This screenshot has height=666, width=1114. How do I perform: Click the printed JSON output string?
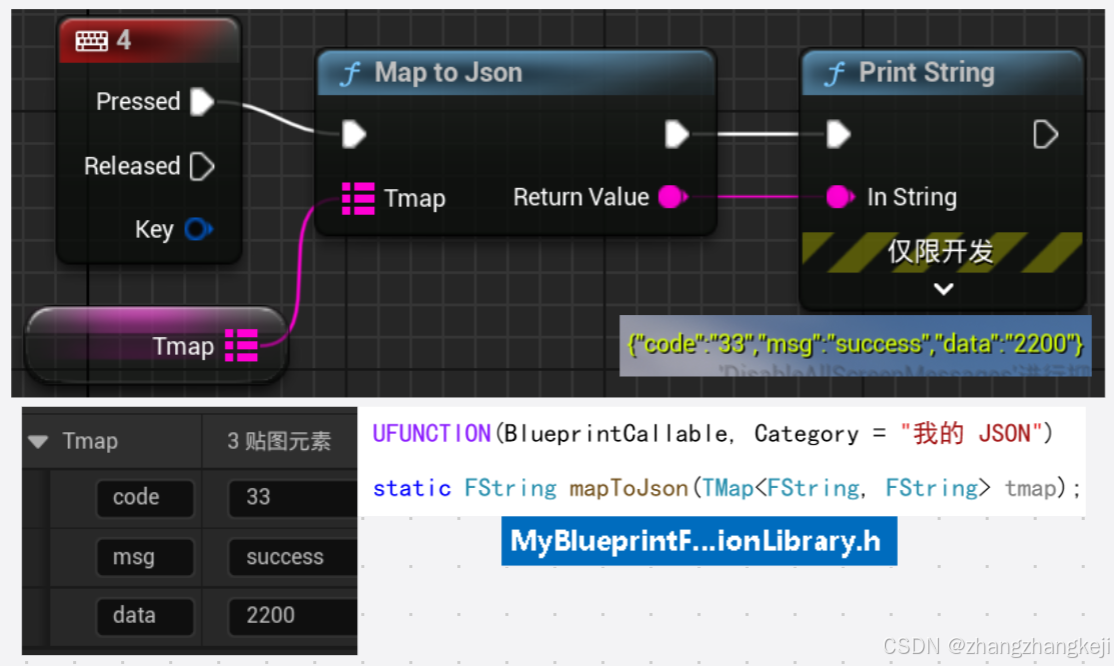pyautogui.click(x=855, y=345)
